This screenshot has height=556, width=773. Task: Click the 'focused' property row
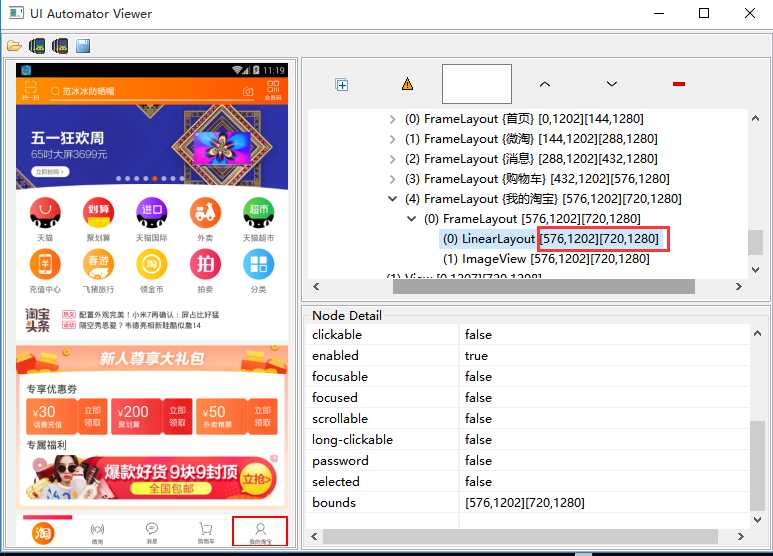[527, 398]
